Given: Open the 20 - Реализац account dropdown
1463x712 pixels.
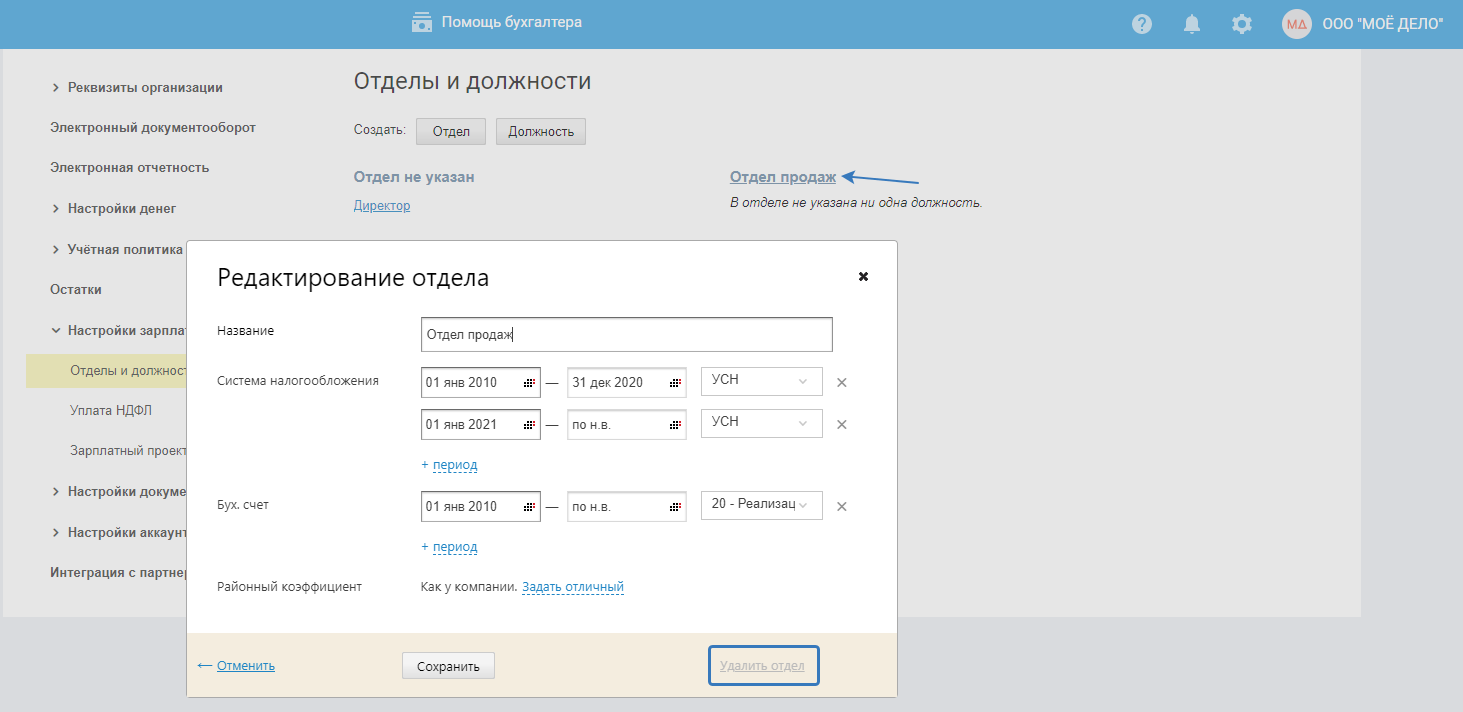Looking at the screenshot, I should (762, 505).
